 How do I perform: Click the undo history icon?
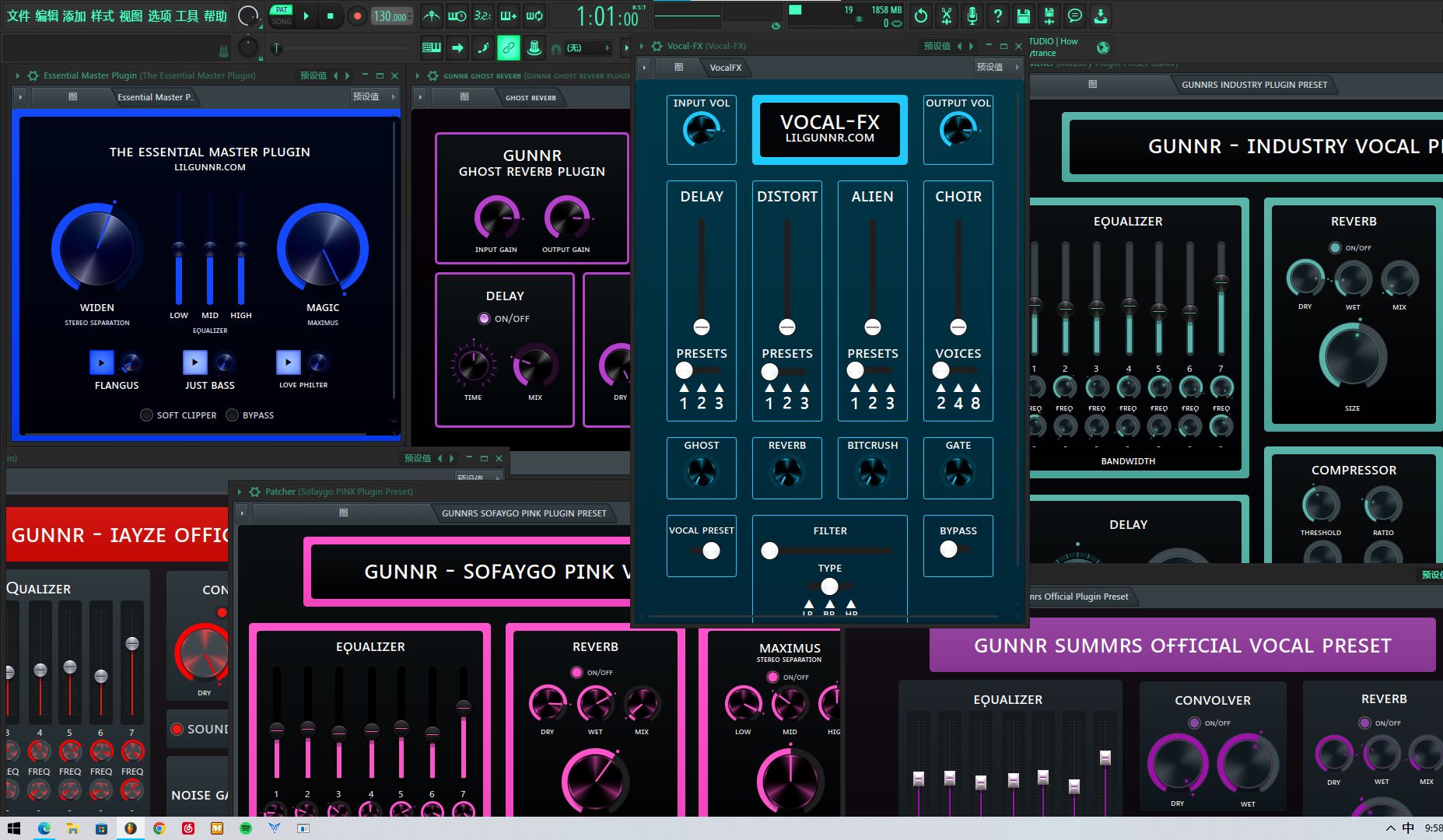921,16
